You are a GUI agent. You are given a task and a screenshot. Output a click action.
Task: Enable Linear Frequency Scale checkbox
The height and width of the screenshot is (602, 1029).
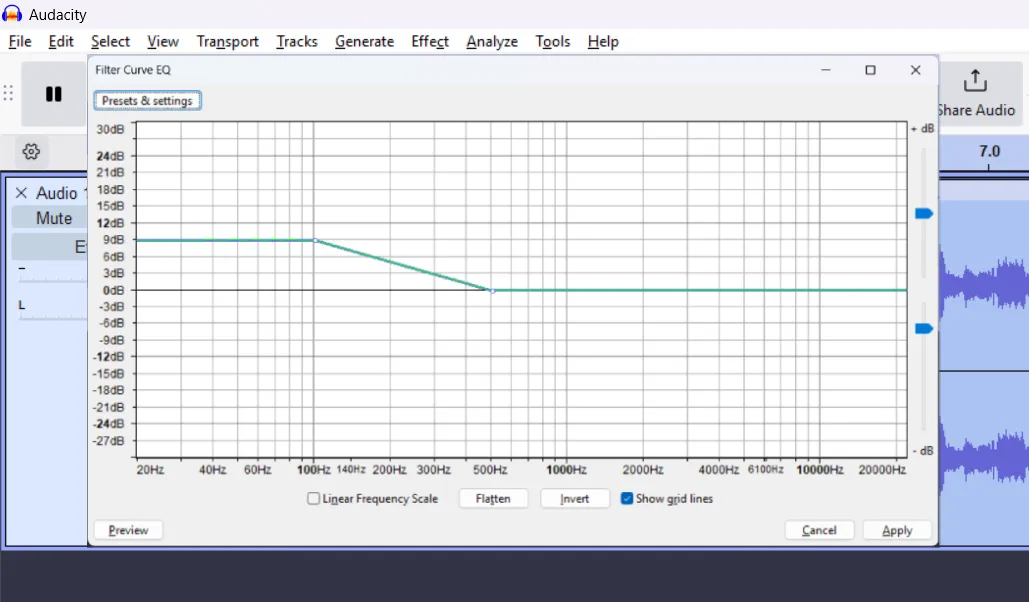(314, 499)
